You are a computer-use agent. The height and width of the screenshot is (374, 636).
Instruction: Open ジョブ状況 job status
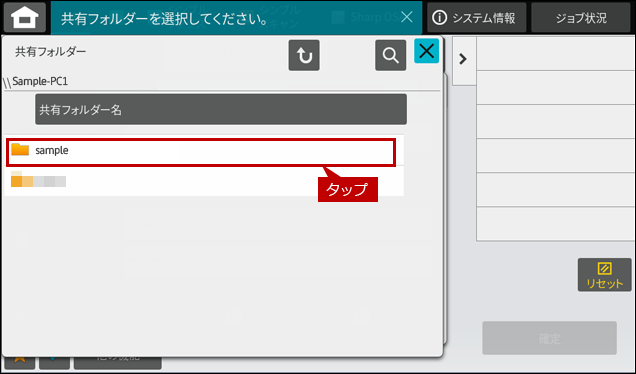click(581, 17)
